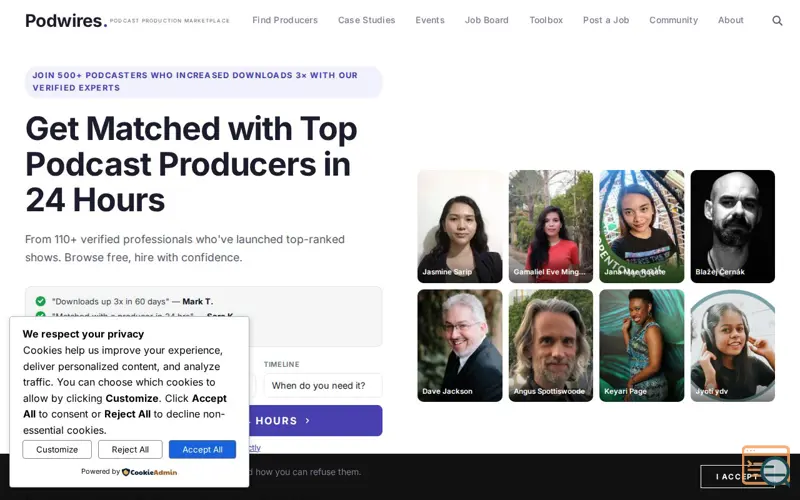The height and width of the screenshot is (500, 800).
Task: Open Dave Jackson profile card
Action: (460, 345)
